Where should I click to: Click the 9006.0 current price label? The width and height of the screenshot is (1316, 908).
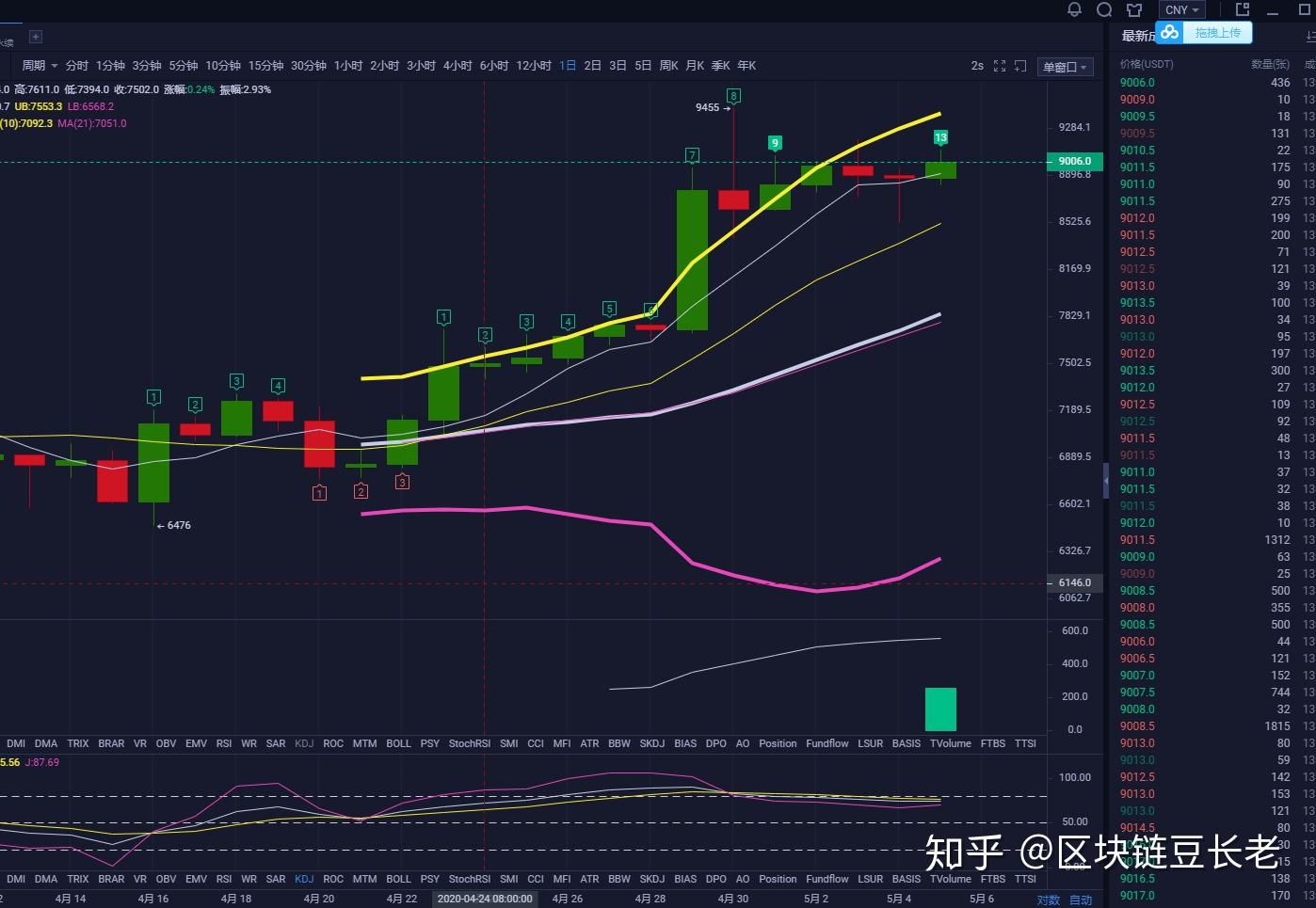pos(1074,161)
